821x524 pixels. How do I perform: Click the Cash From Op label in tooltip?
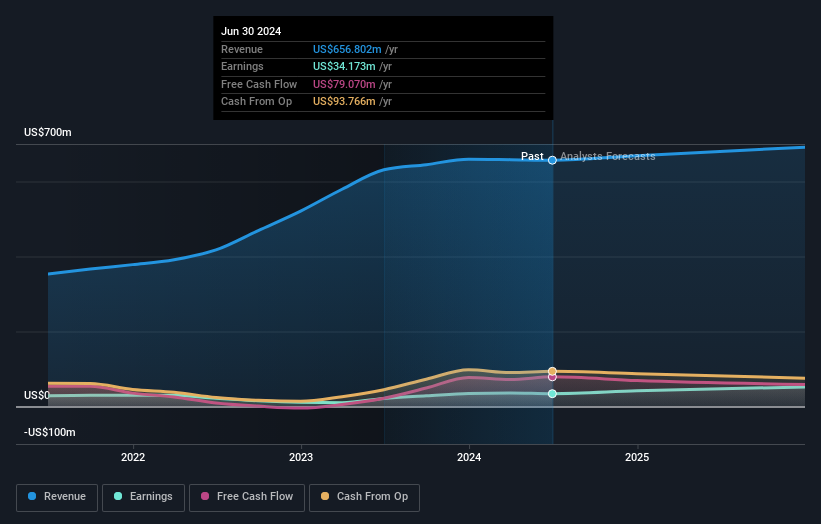257,102
